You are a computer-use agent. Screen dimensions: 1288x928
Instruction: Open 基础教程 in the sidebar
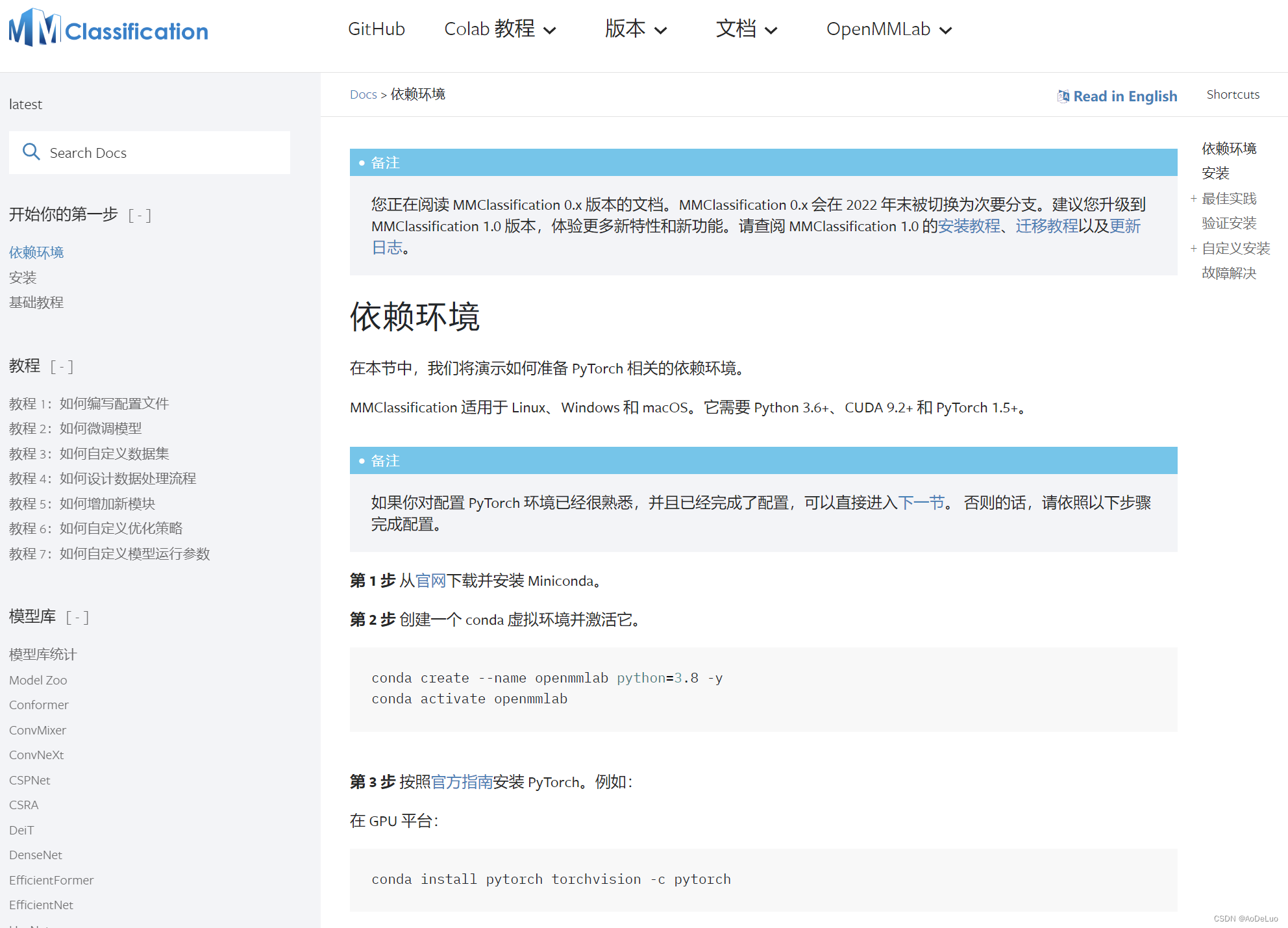[36, 302]
